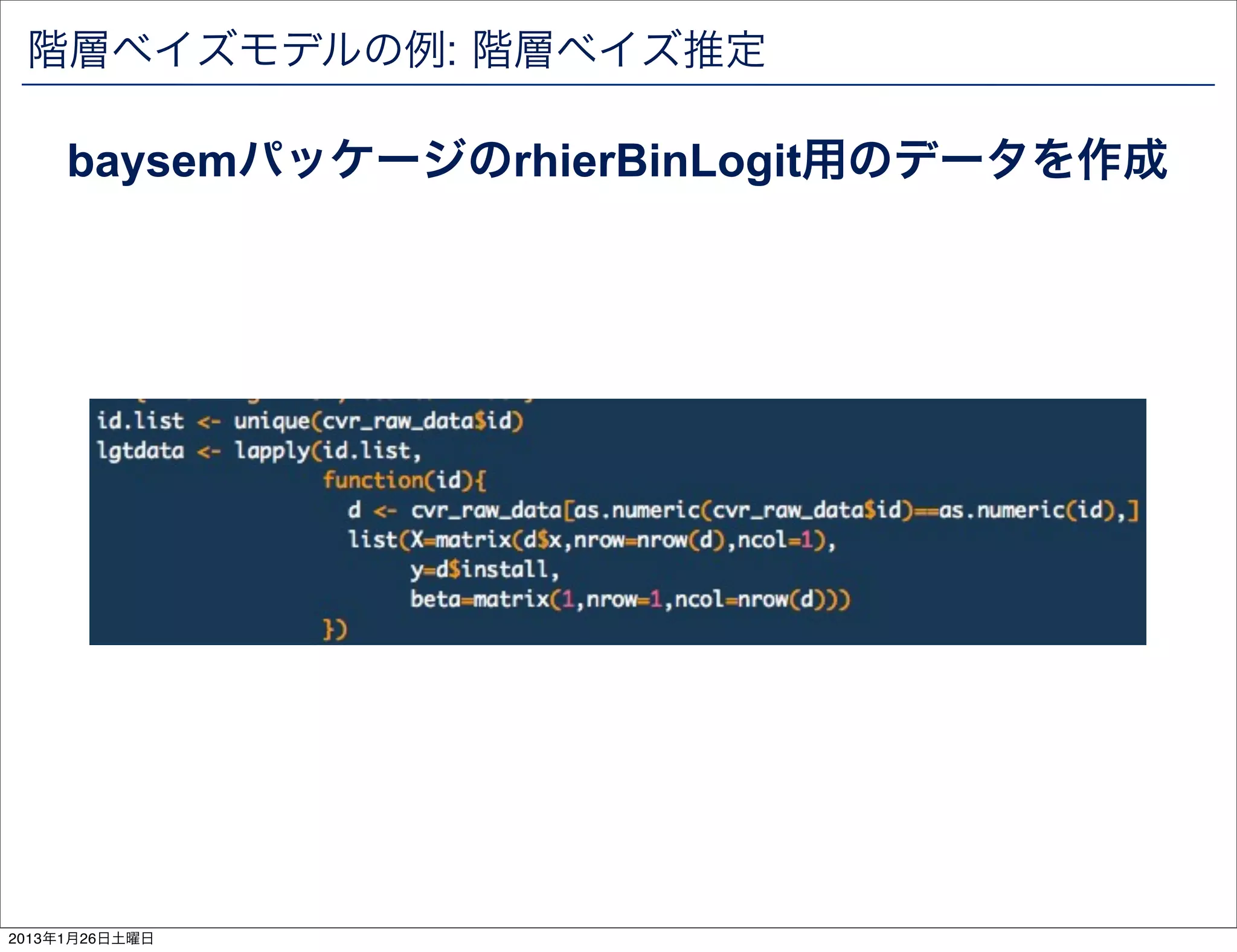1237x952 pixels.
Task: Click the 'y=d$install,' code line
Action: [484, 570]
